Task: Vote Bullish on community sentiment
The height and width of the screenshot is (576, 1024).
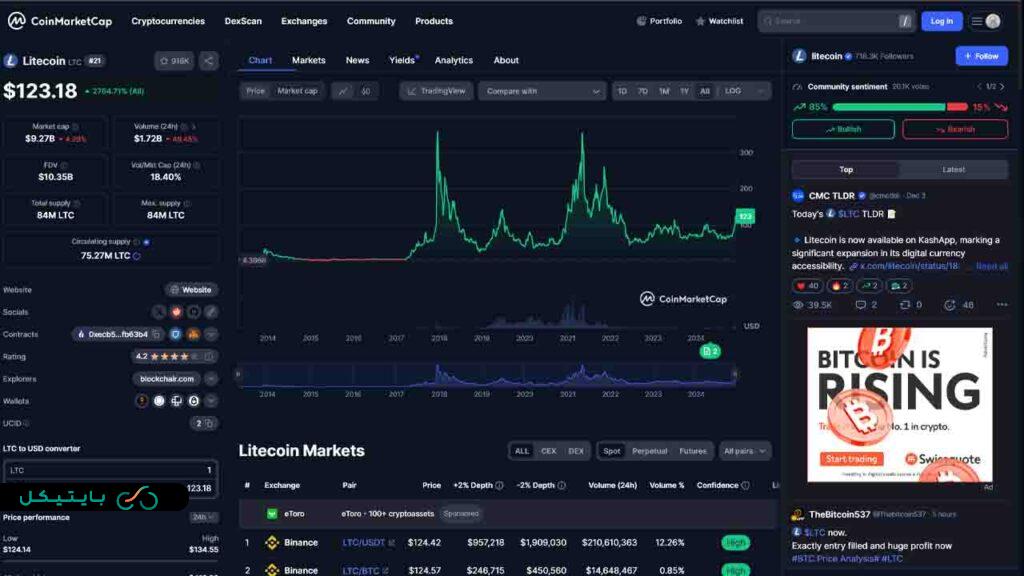Action: 843,129
